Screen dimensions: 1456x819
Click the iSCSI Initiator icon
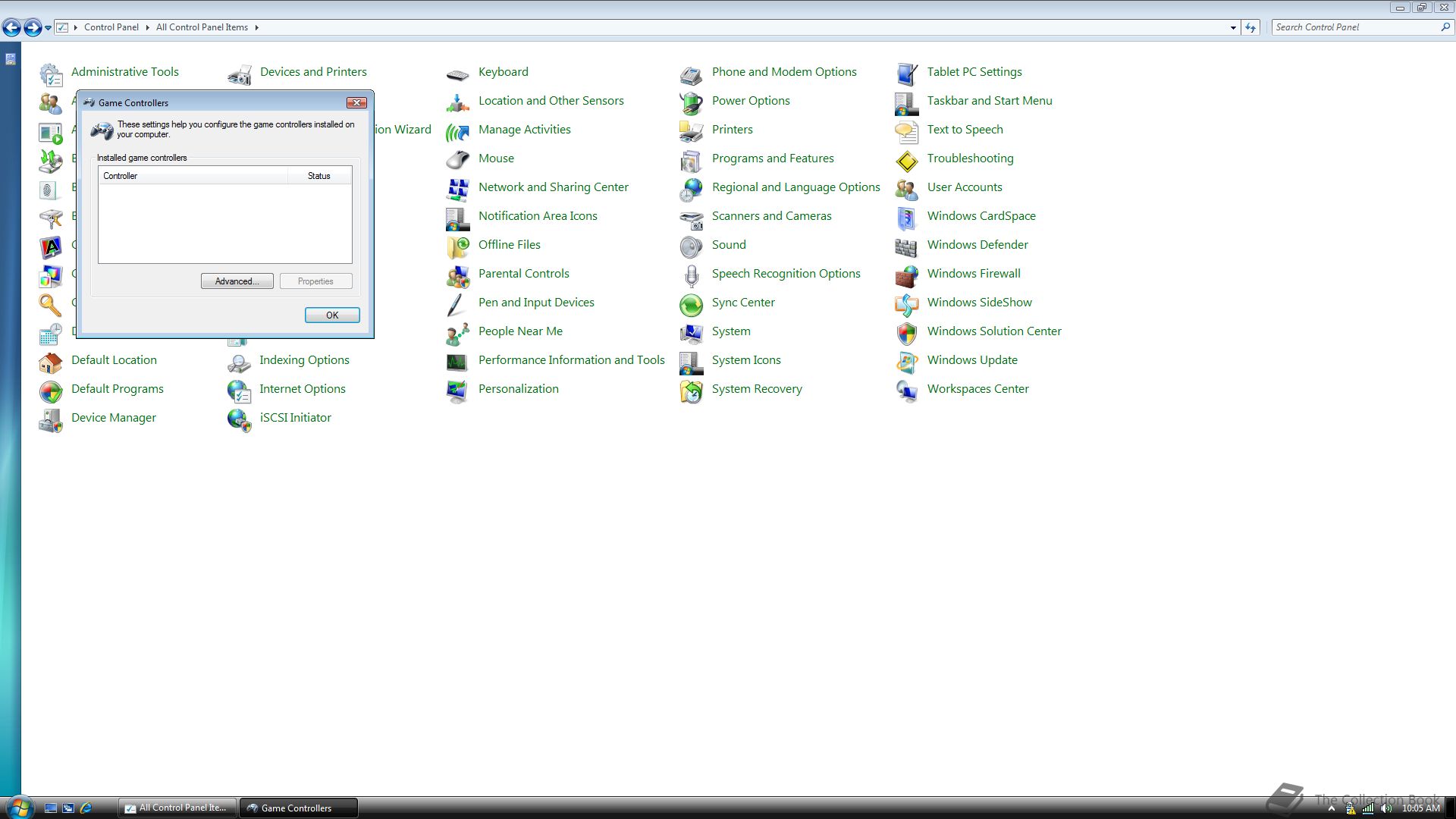(x=240, y=420)
